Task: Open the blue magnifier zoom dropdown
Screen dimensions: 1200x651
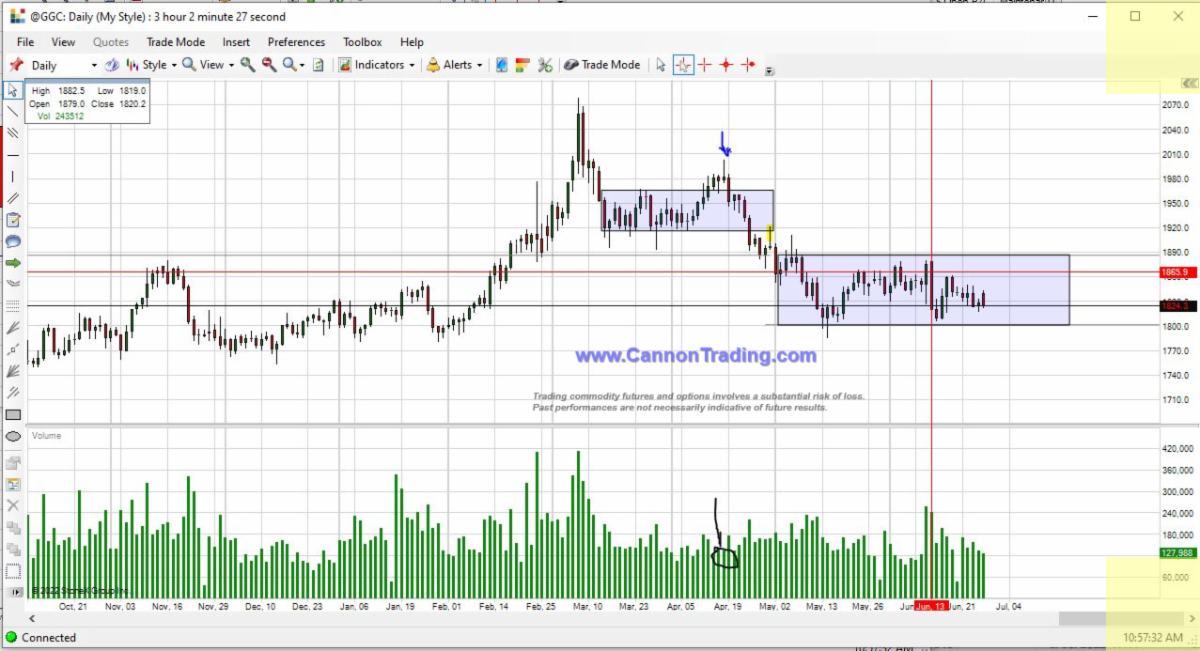Action: pyautogui.click(x=293, y=65)
